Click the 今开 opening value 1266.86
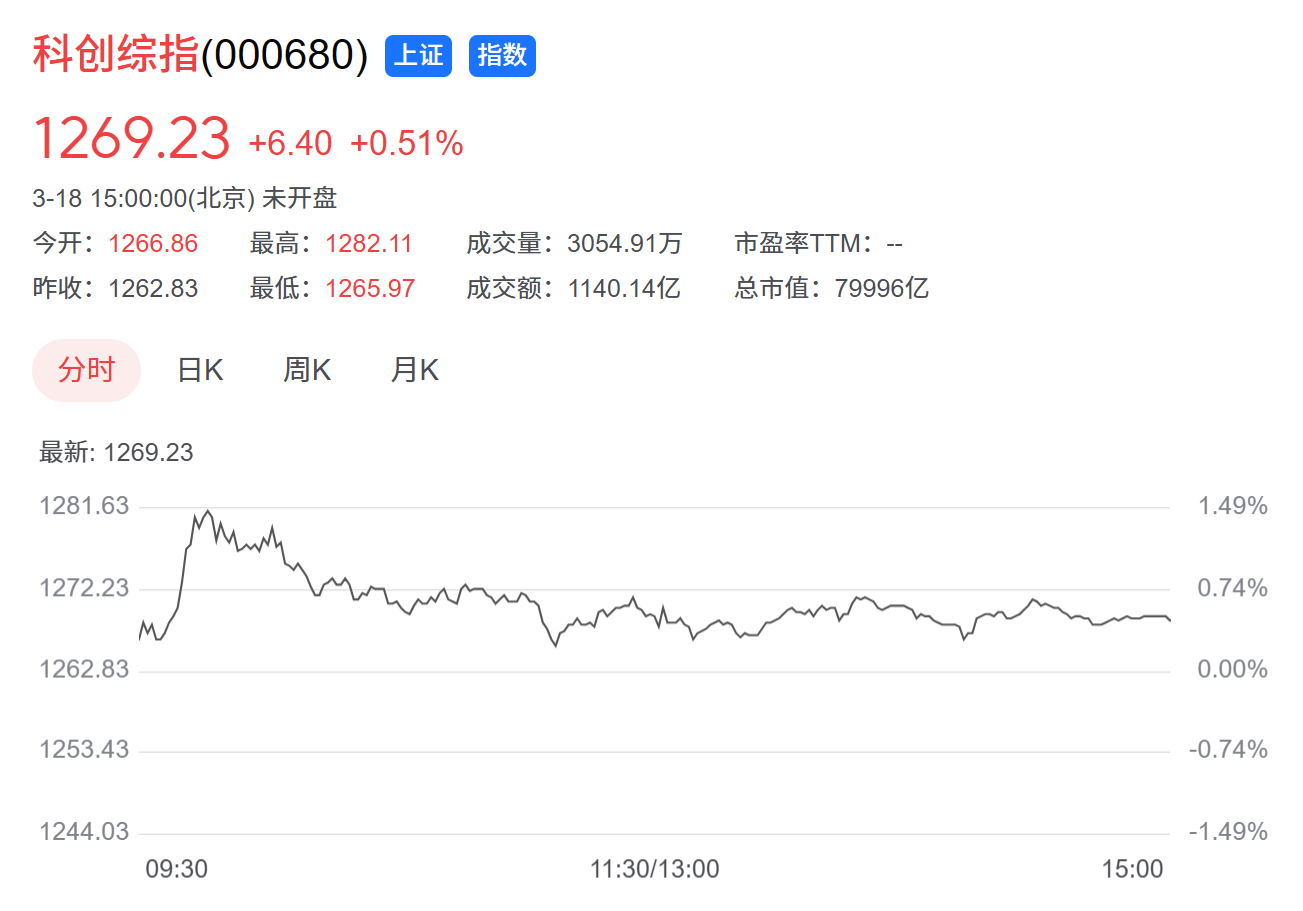 pyautogui.click(x=153, y=243)
